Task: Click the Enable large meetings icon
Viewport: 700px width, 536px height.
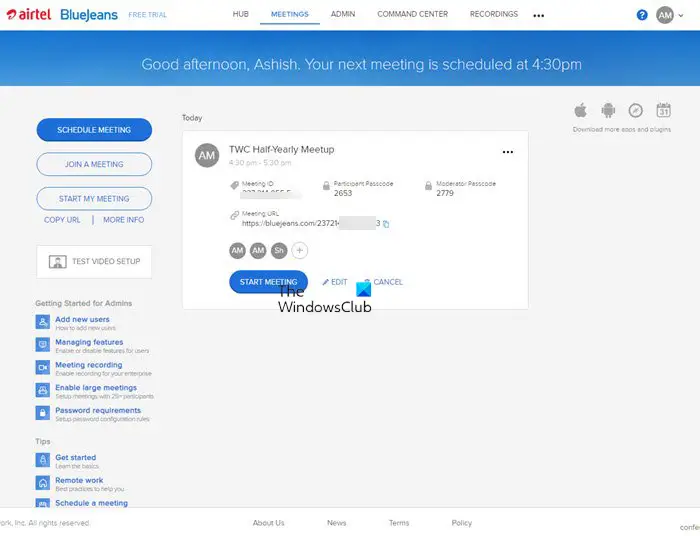Action: tap(43, 390)
